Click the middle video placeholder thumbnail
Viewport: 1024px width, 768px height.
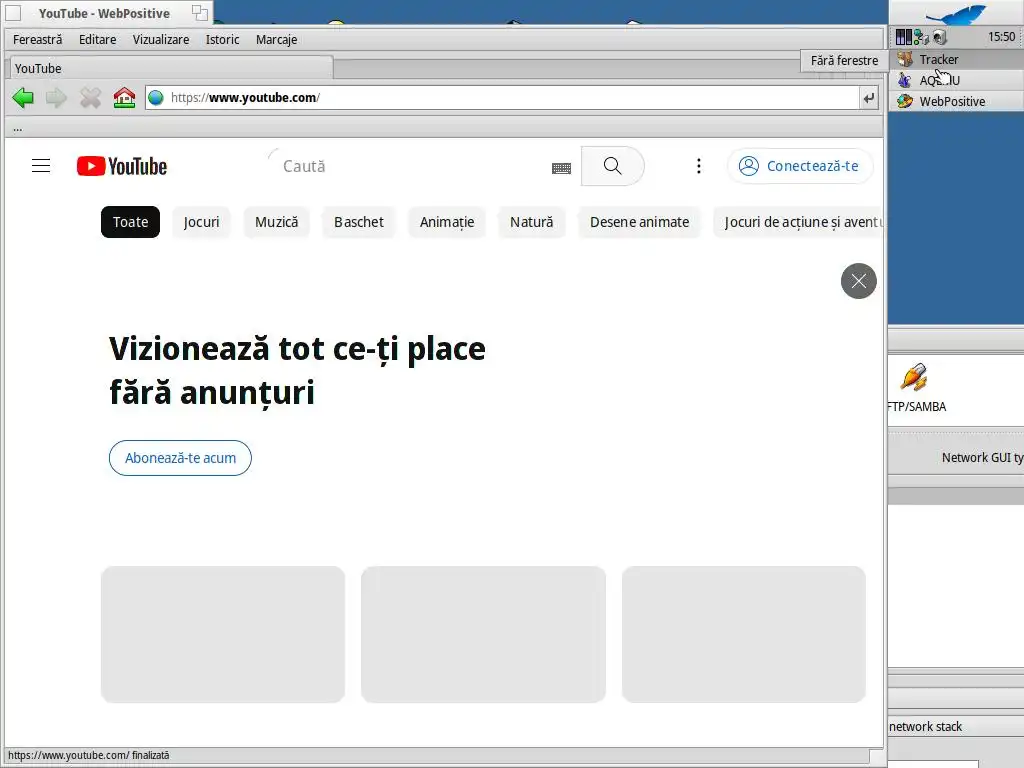point(483,634)
